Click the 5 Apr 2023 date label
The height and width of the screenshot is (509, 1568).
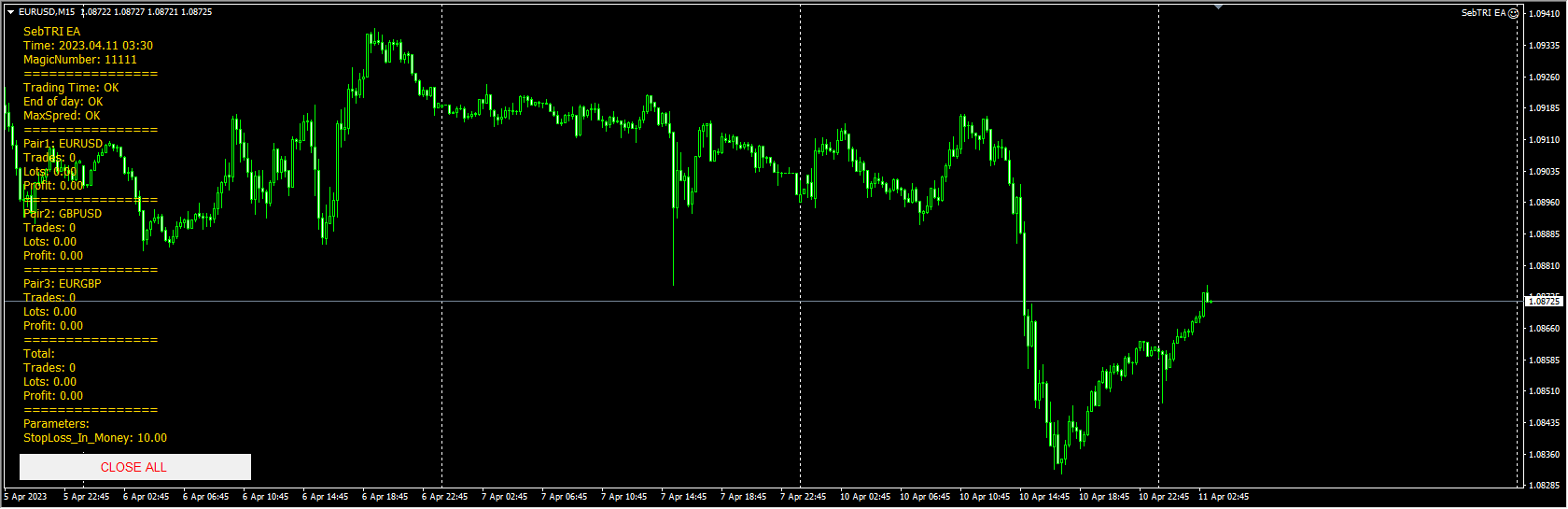[26, 497]
